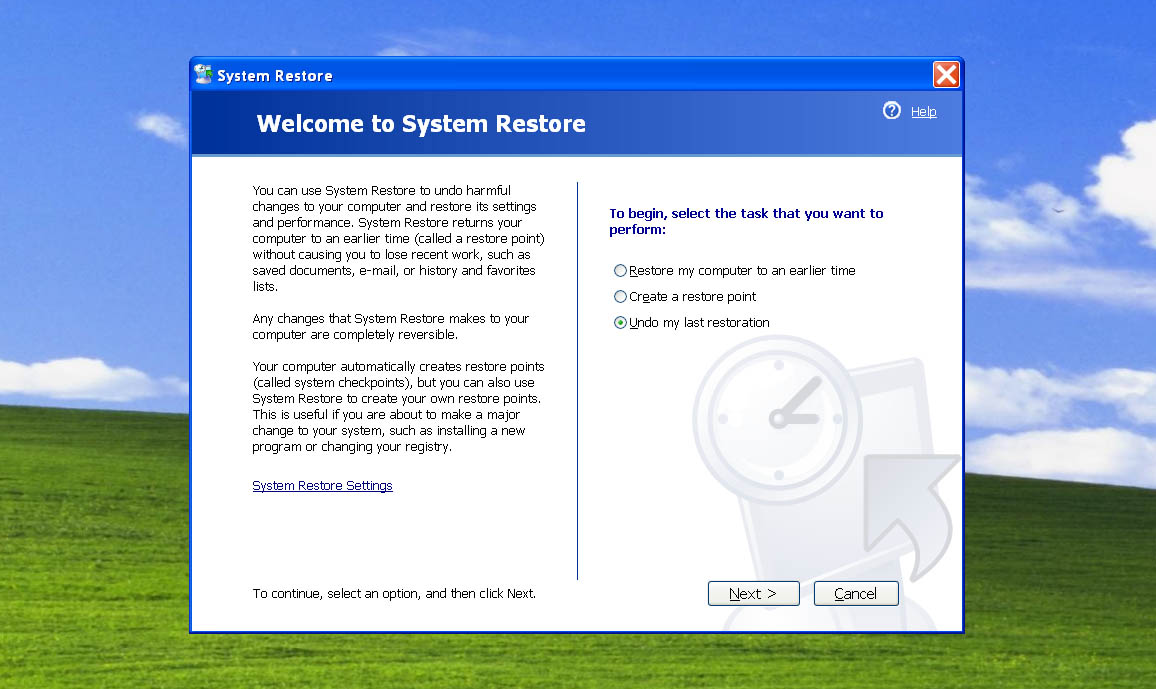
Task: Open the Help link
Action: point(923,112)
